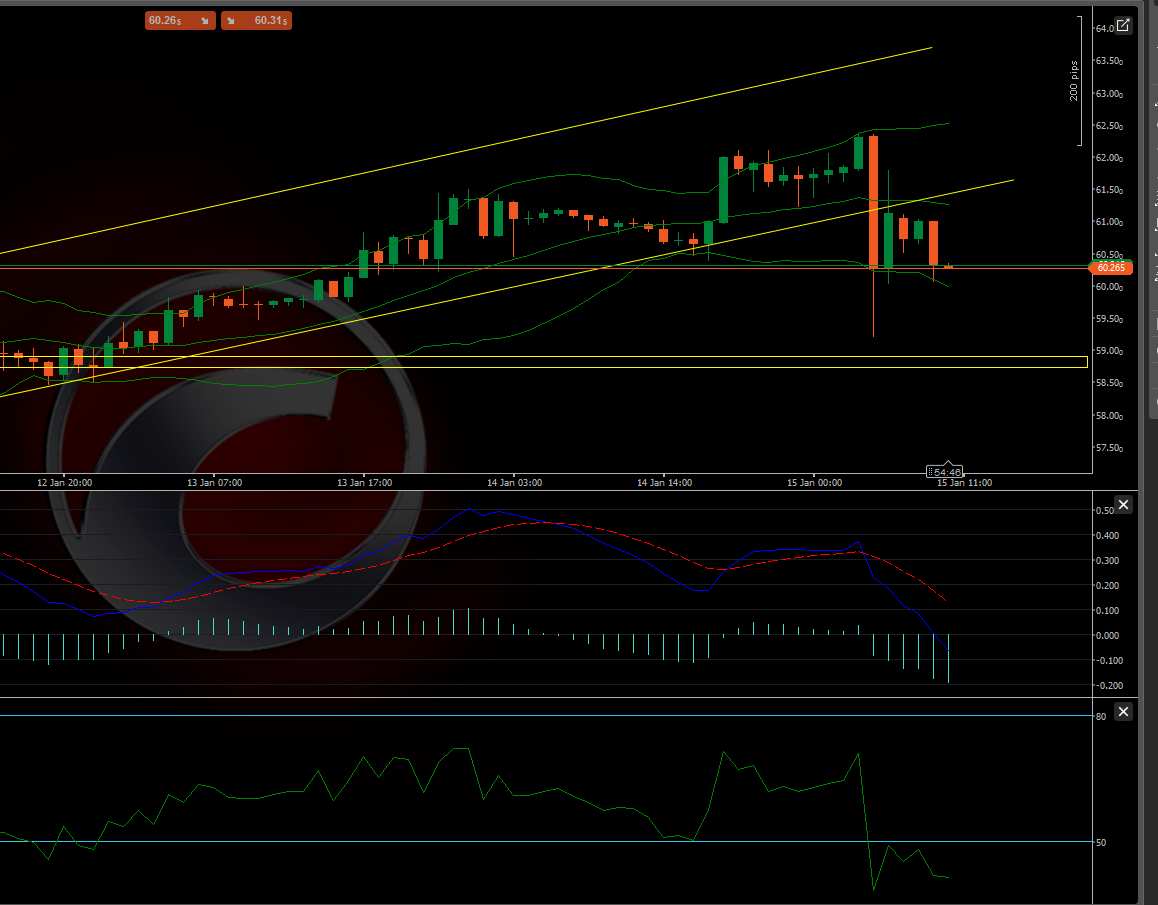Viewport: 1158px width, 905px height.
Task: Click the orange Sell button at 60.26
Action: click(x=180, y=21)
